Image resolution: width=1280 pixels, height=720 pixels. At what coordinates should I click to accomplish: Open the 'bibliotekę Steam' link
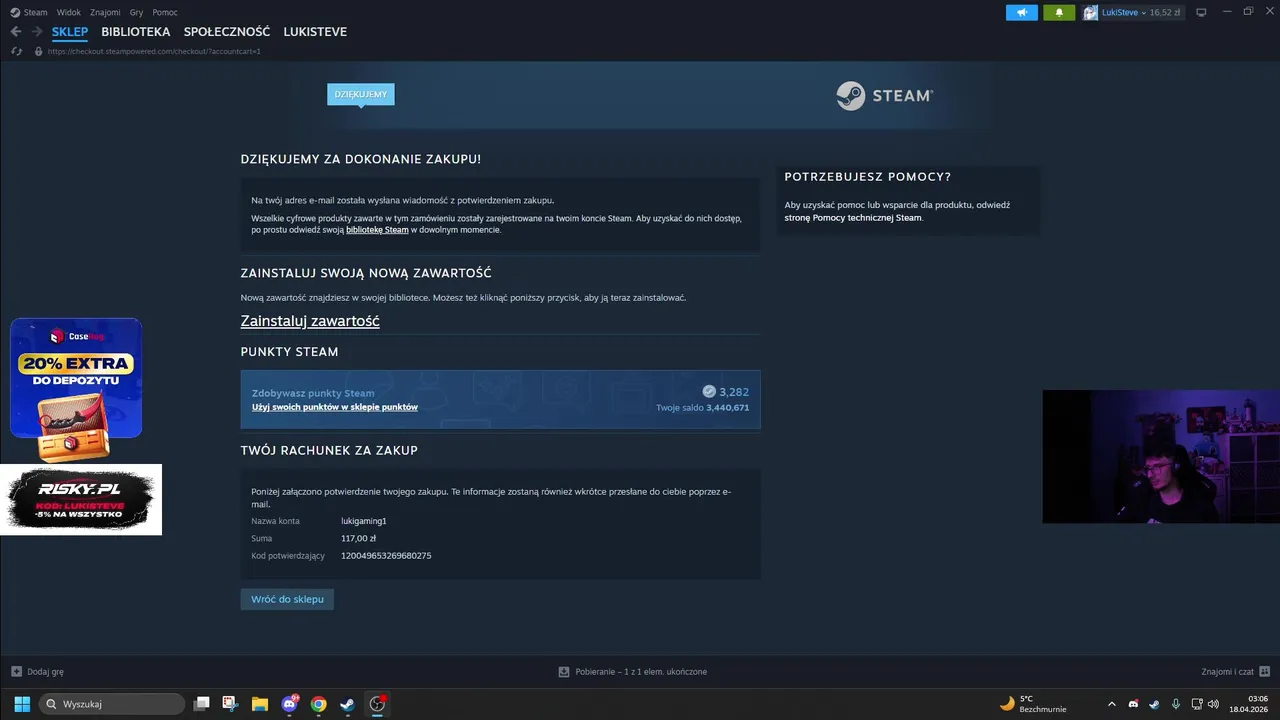click(x=377, y=230)
